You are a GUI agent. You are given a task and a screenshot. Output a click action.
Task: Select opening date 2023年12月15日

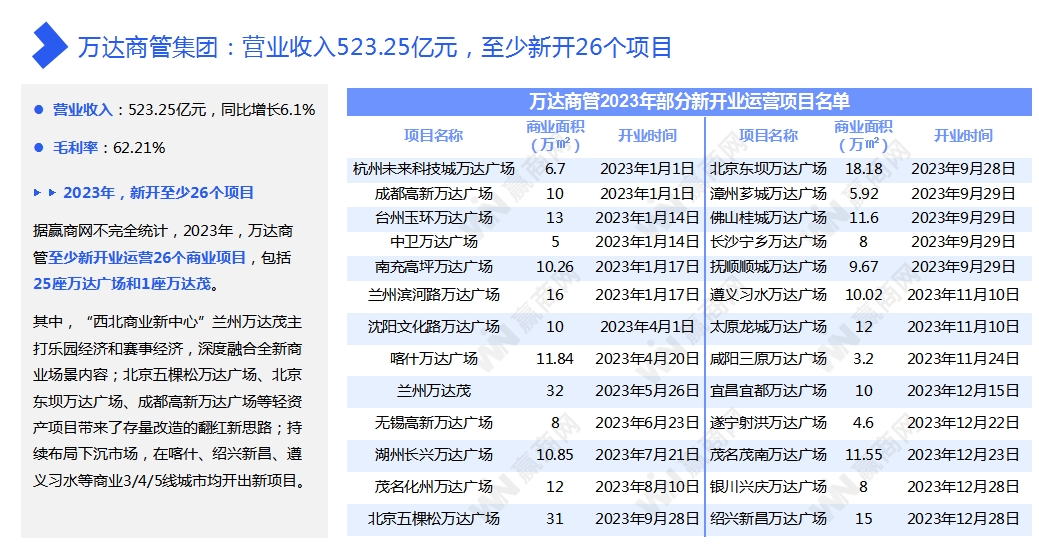[963, 391]
